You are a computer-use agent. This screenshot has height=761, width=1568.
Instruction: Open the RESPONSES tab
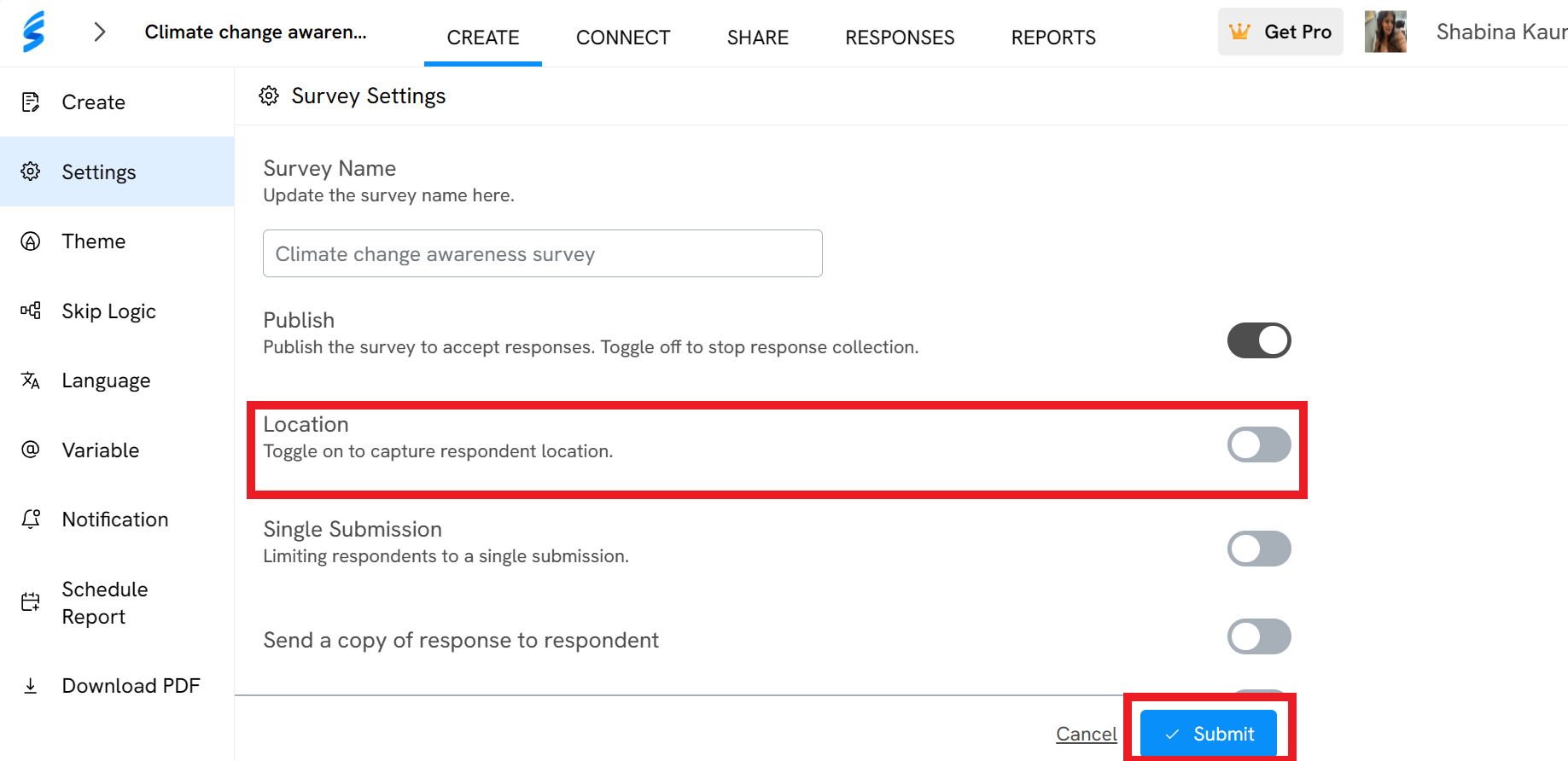coord(900,38)
